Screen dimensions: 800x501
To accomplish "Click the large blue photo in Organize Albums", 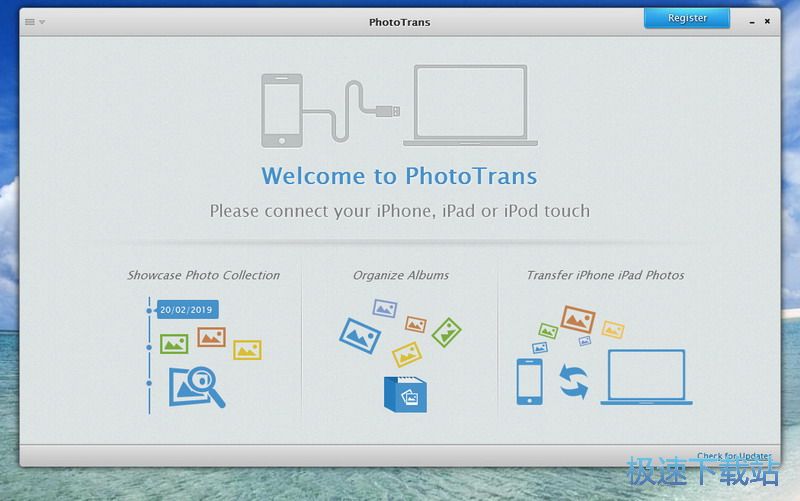I will coord(359,335).
